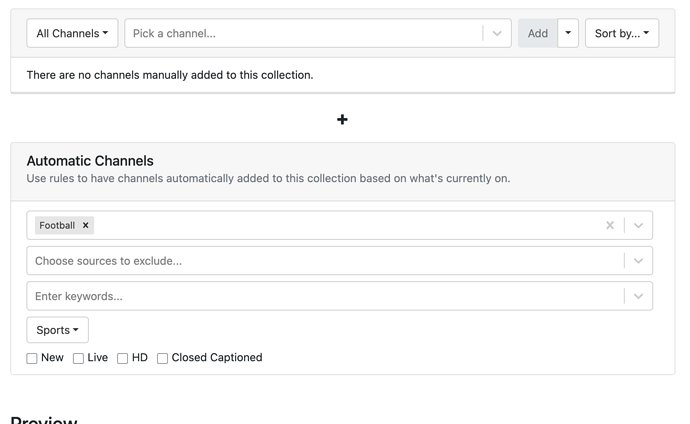
Task: Expand the keywords field chevron
Action: (638, 296)
